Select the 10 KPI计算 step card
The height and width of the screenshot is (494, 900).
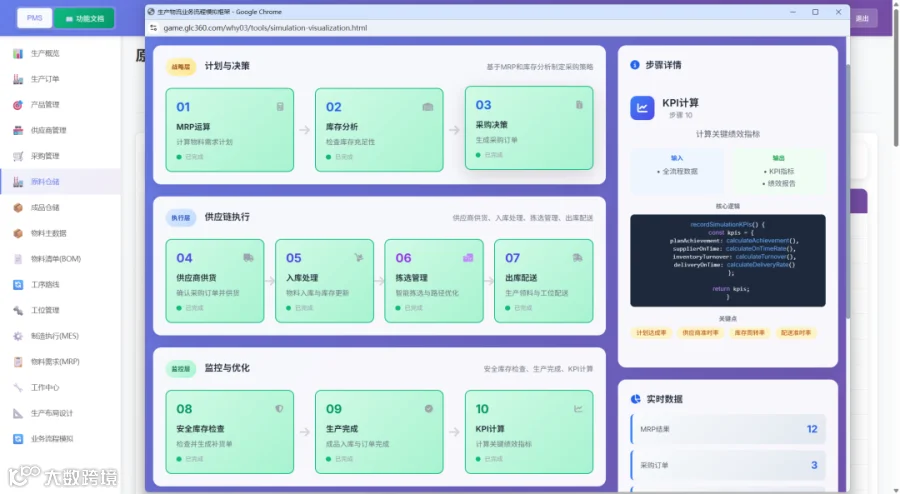(529, 431)
